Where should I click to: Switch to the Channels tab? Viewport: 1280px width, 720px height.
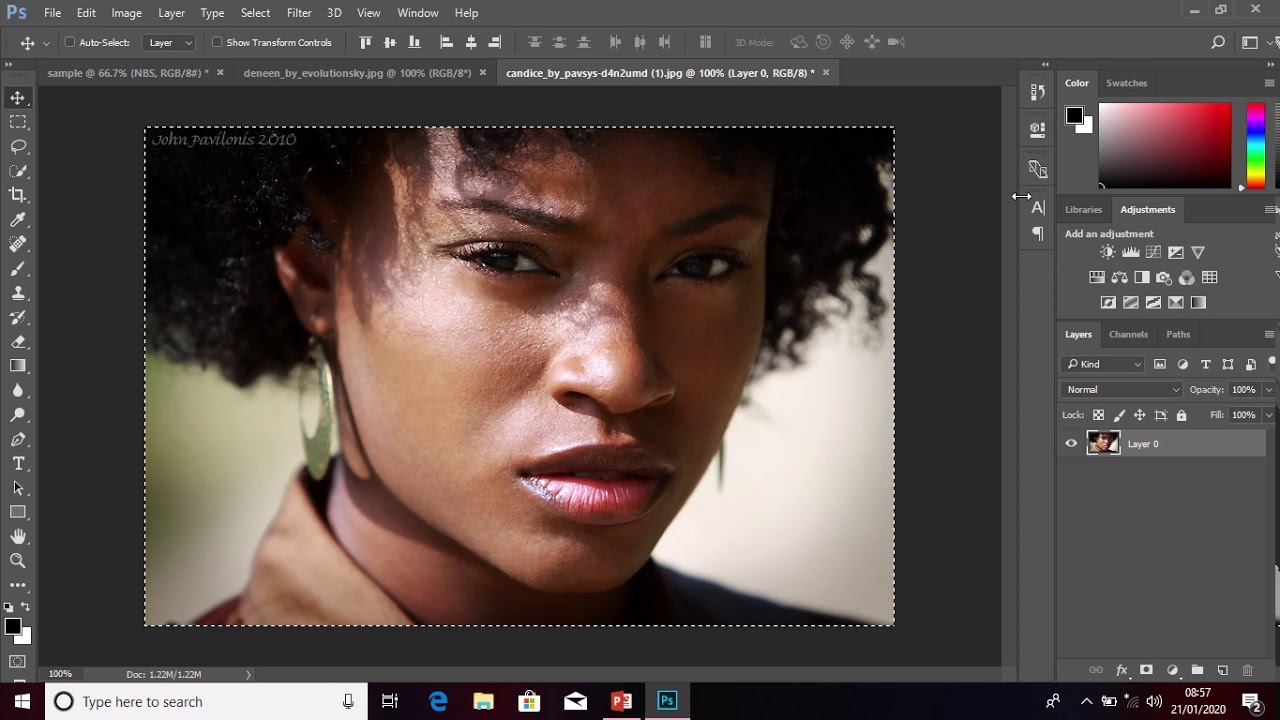(1128, 334)
